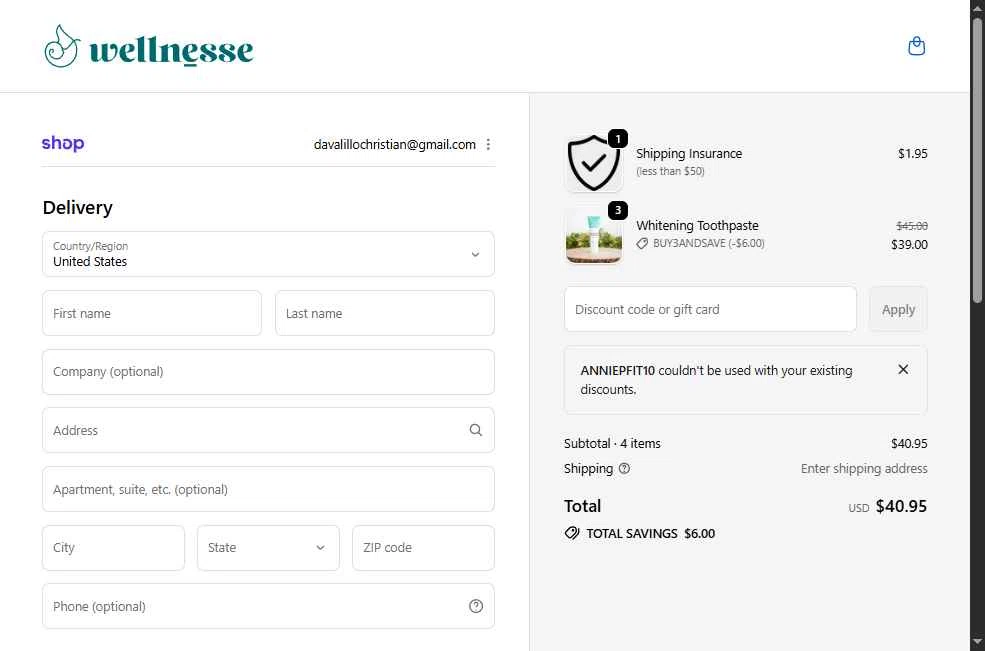Expand the State dropdown
Image resolution: width=985 pixels, height=651 pixels.
coord(268,548)
